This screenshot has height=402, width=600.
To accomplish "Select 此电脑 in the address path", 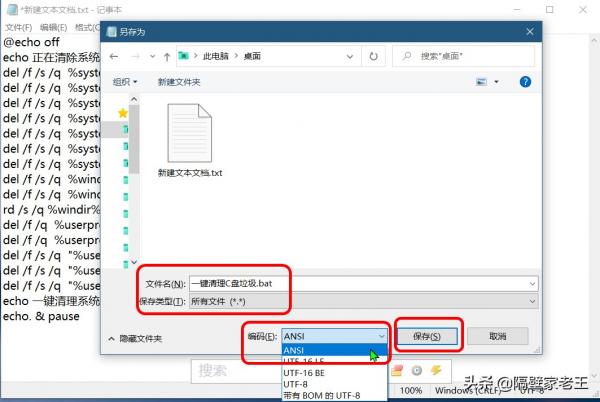I will [215, 56].
